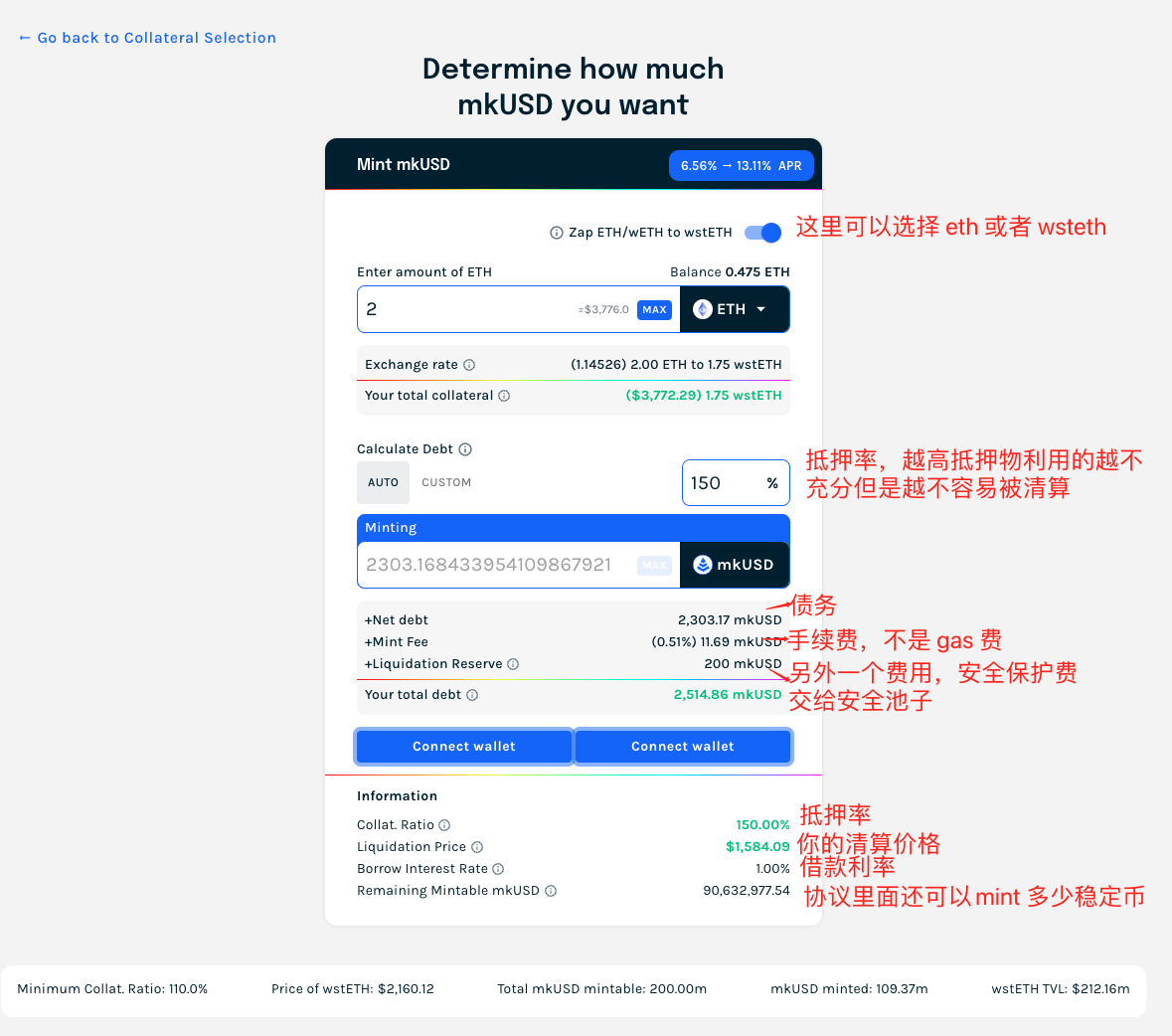The height and width of the screenshot is (1036, 1172).
Task: Click the '2,514.86 mkUSD' total debt value
Action: pos(728,694)
